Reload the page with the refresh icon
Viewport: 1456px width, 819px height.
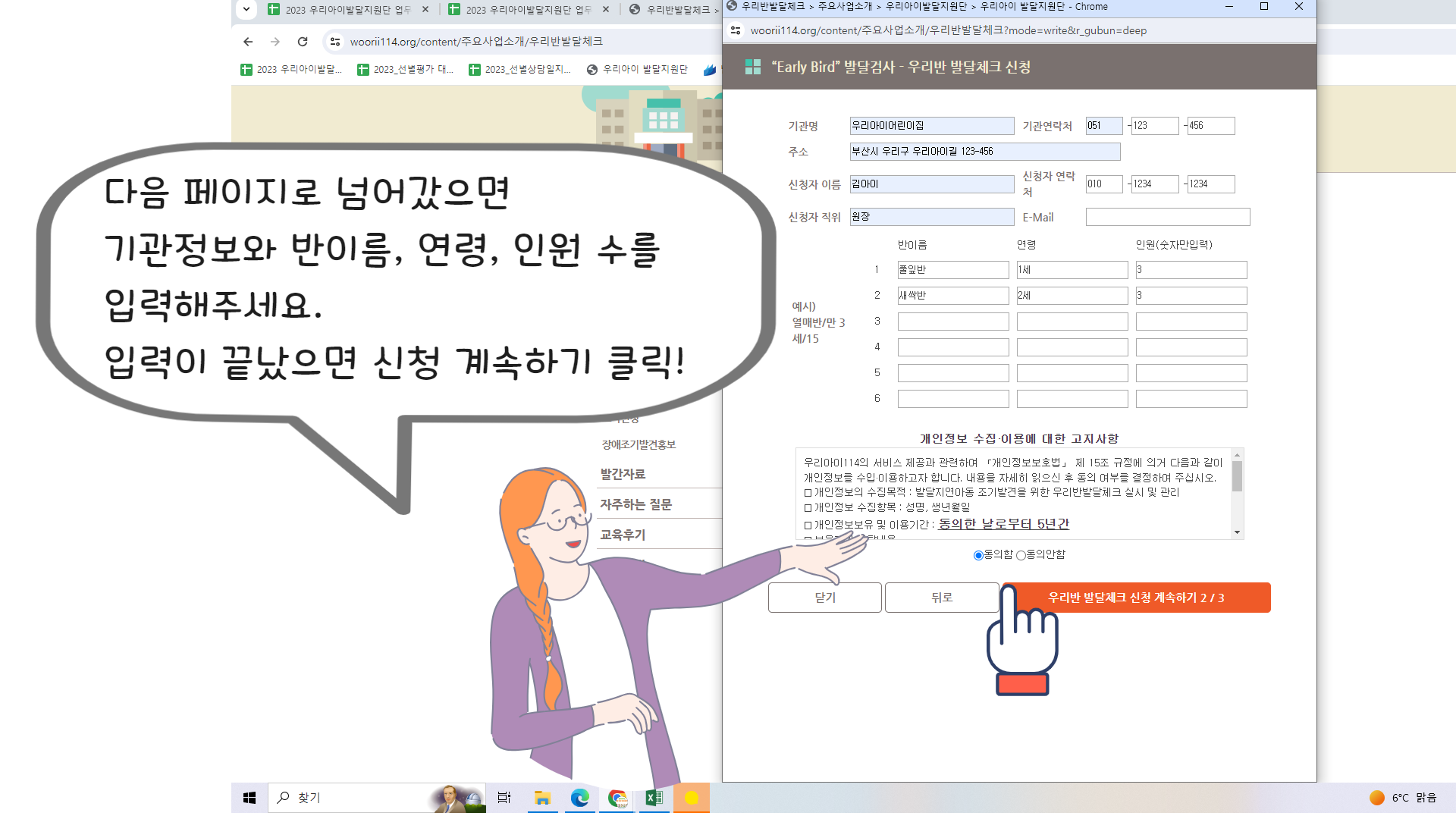303,42
